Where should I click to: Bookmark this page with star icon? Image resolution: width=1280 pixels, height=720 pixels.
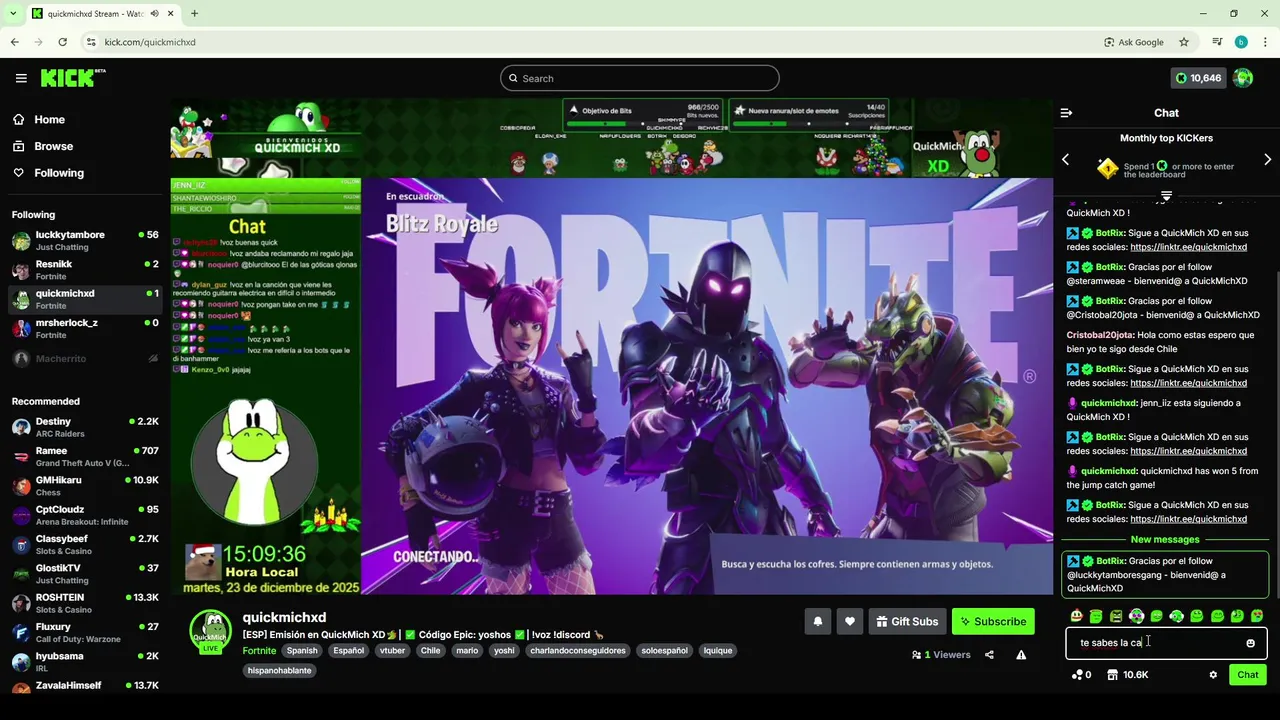1184,42
